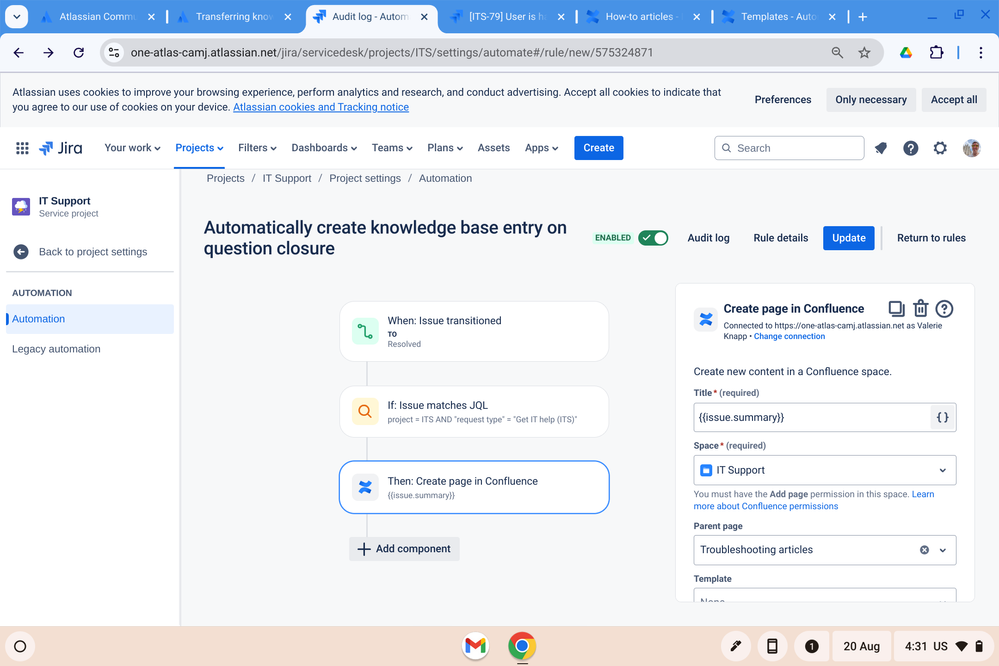
Task: Open Rule details
Action: (780, 238)
